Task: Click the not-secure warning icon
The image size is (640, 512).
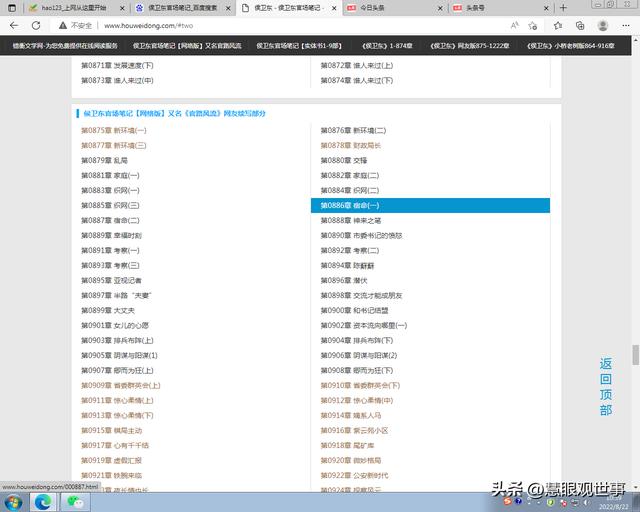Action: click(x=62, y=25)
